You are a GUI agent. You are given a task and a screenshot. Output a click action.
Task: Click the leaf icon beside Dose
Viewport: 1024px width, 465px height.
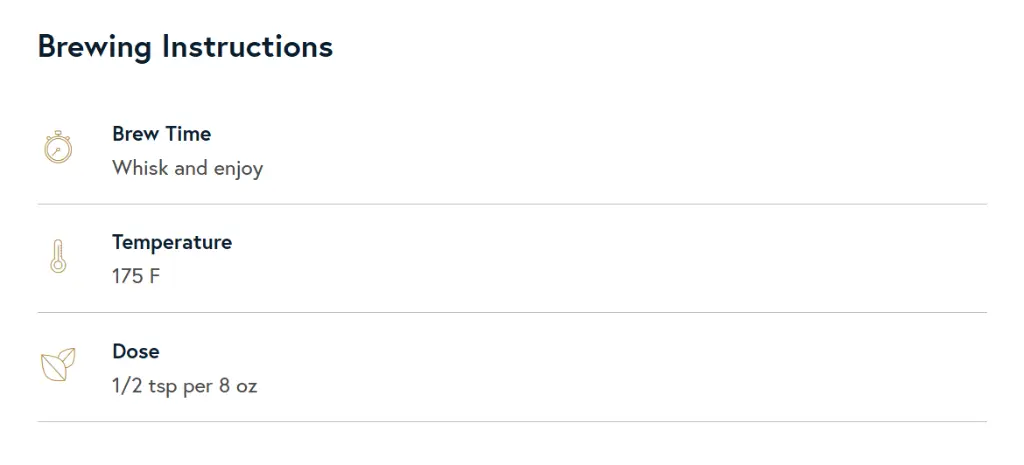click(x=58, y=365)
